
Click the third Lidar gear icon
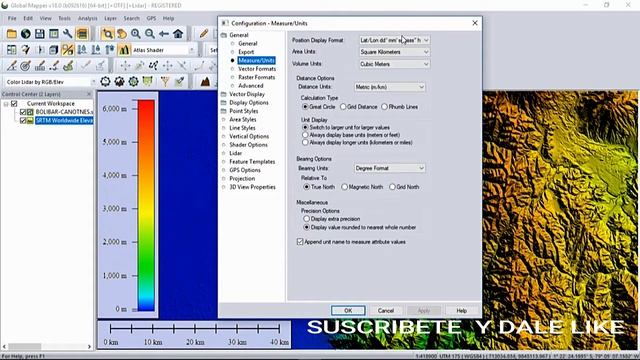(x=133, y=82)
